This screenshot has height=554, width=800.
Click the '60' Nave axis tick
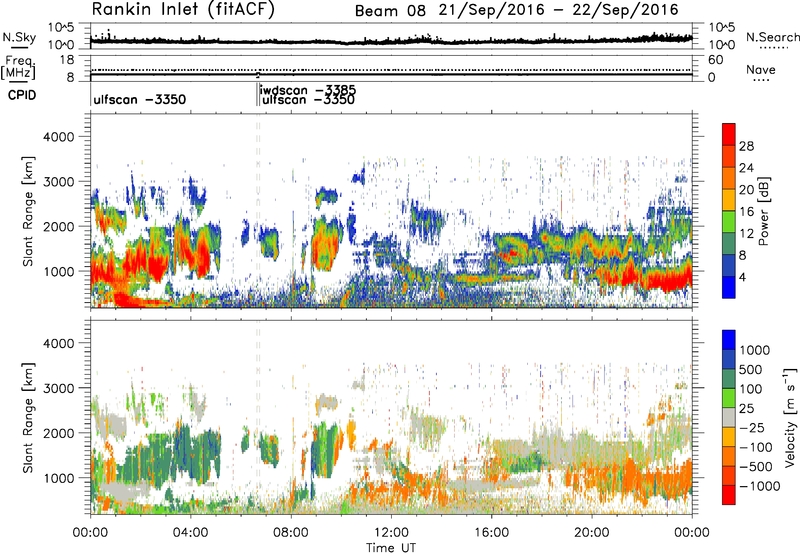715,60
